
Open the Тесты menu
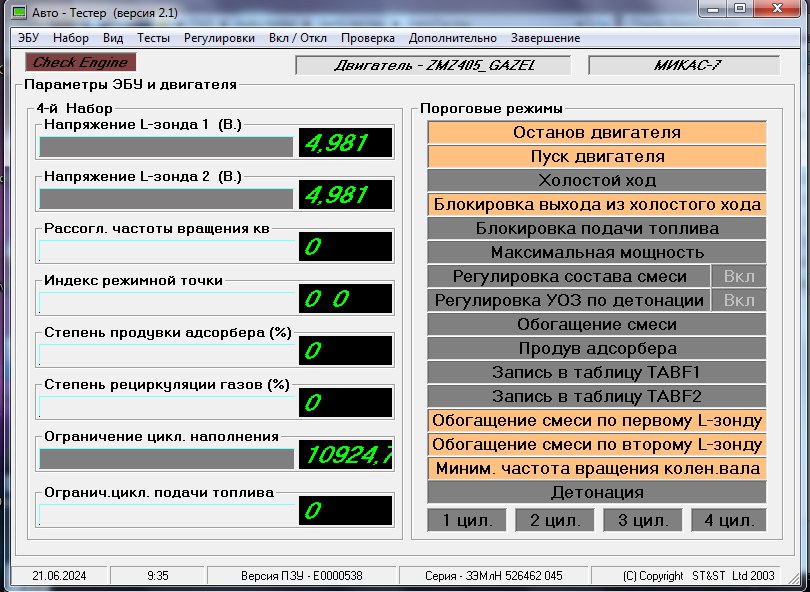pos(153,38)
